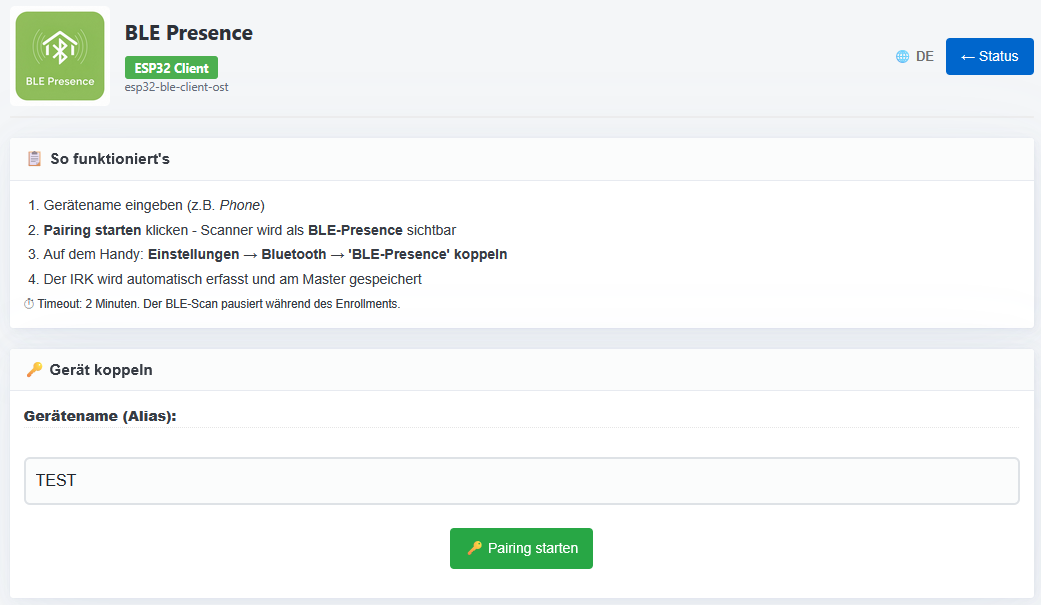Select the esp32-ble-client-ost hostname text
This screenshot has height=605, width=1041.
(176, 87)
